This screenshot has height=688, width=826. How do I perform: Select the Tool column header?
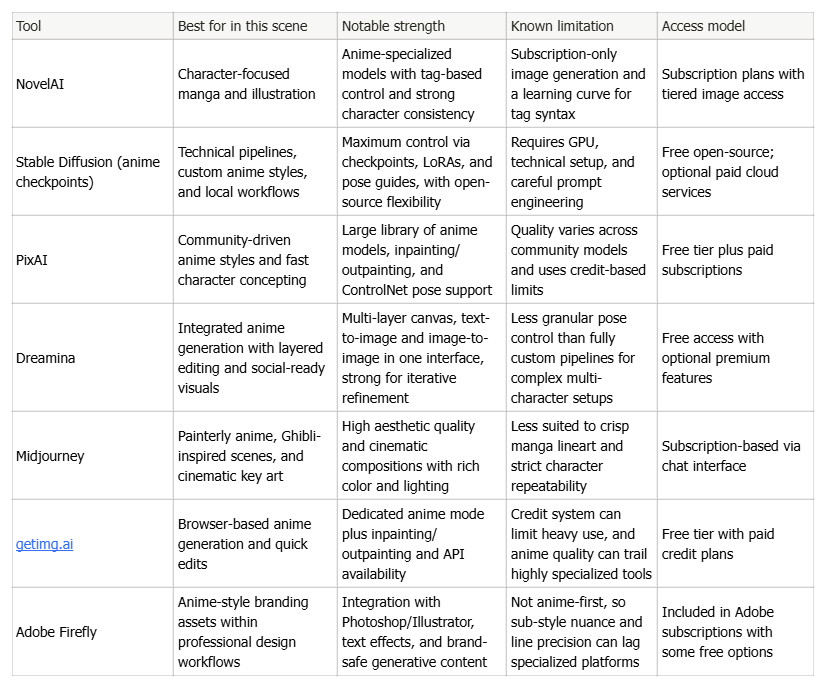pyautogui.click(x=93, y=26)
